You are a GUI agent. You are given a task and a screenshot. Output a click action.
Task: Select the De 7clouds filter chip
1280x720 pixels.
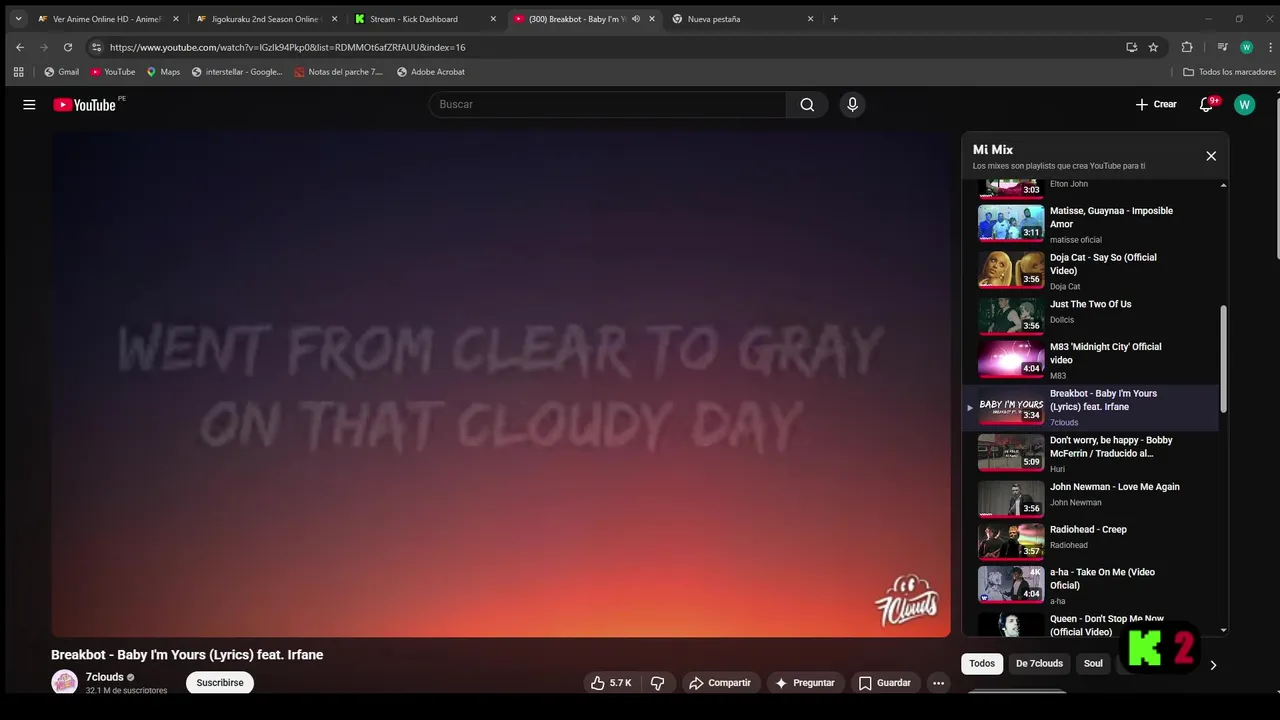pyautogui.click(x=1039, y=664)
